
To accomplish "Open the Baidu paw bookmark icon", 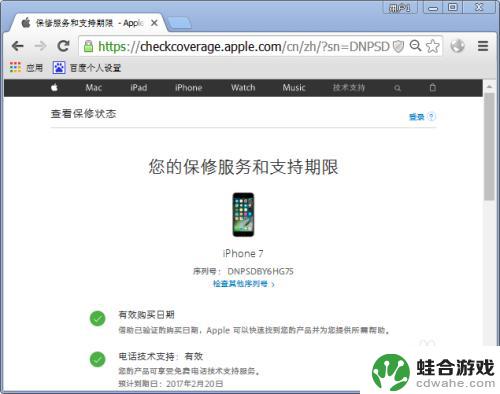I will pos(59,68).
